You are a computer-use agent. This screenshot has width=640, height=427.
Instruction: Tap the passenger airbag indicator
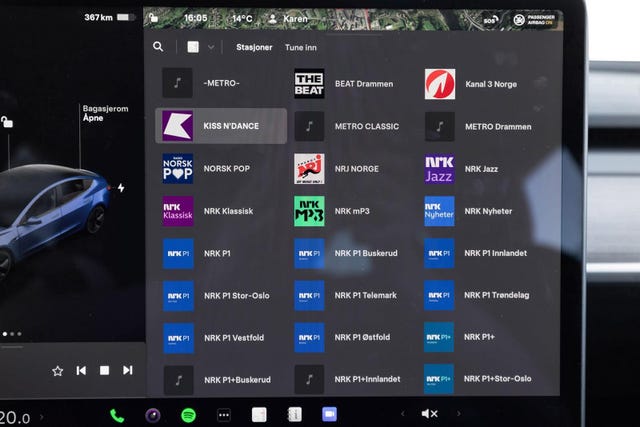[x=535, y=20]
